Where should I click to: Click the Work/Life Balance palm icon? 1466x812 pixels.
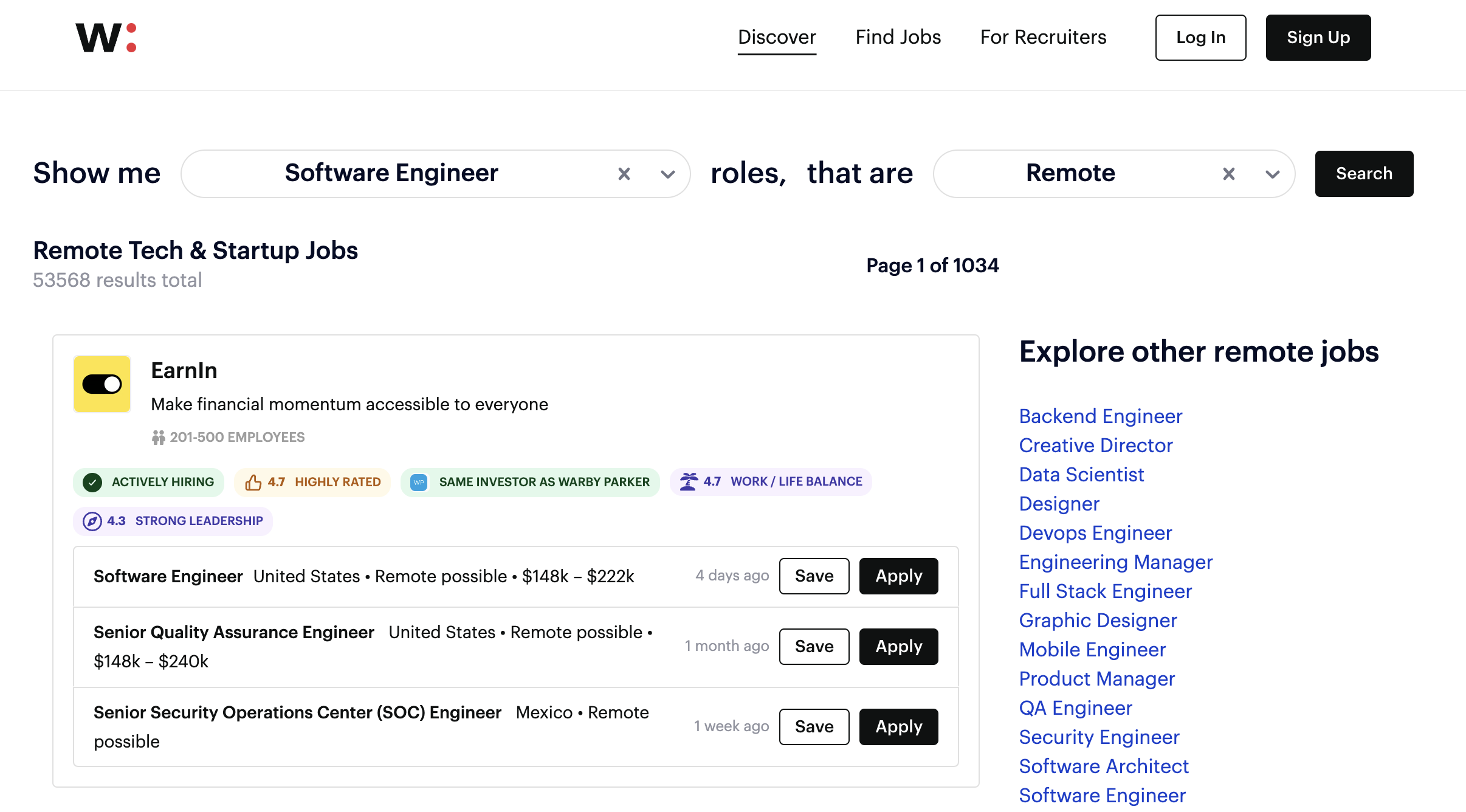pos(689,481)
